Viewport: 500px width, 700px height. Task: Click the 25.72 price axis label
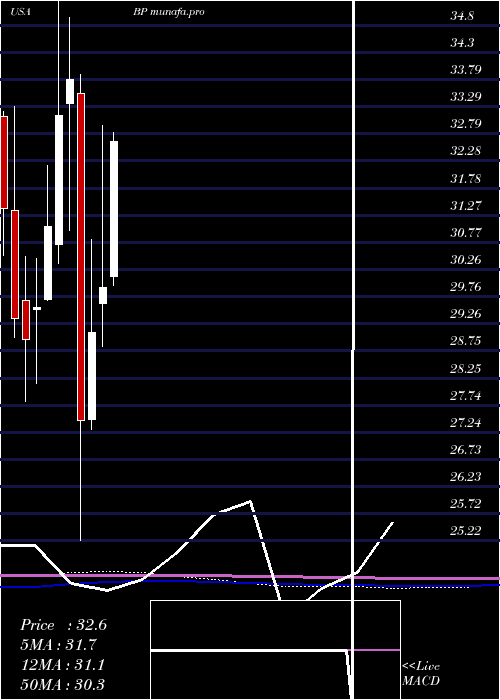(x=466, y=504)
